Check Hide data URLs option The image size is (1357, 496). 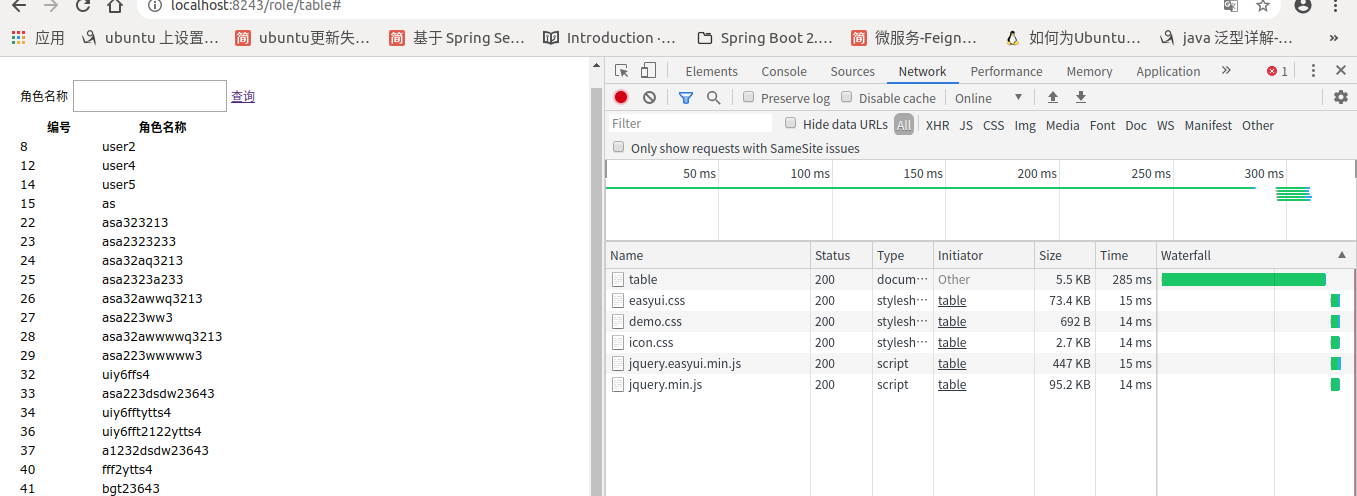point(790,123)
